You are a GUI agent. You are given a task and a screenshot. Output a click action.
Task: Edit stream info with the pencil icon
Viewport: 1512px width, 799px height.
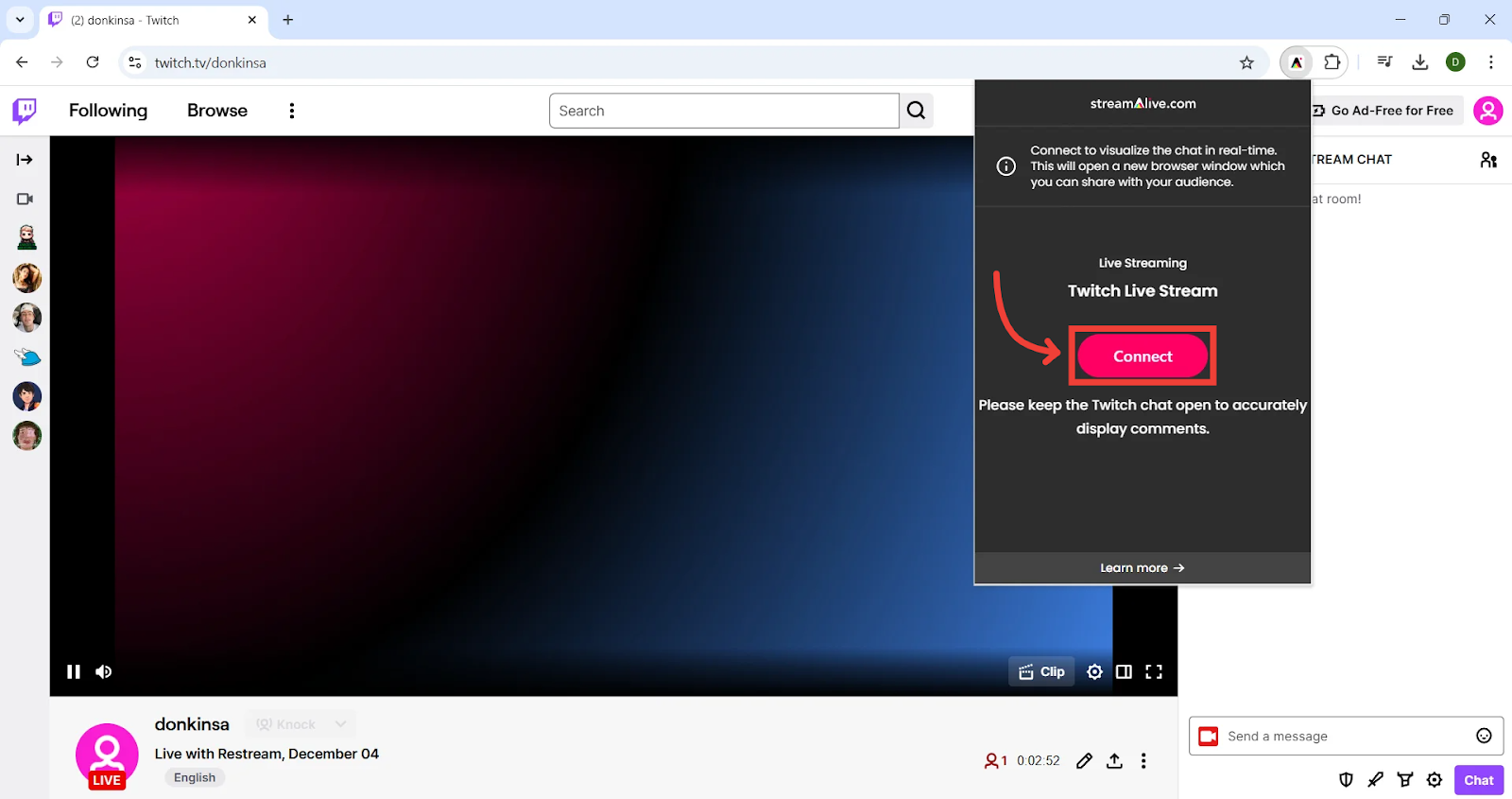click(1085, 761)
